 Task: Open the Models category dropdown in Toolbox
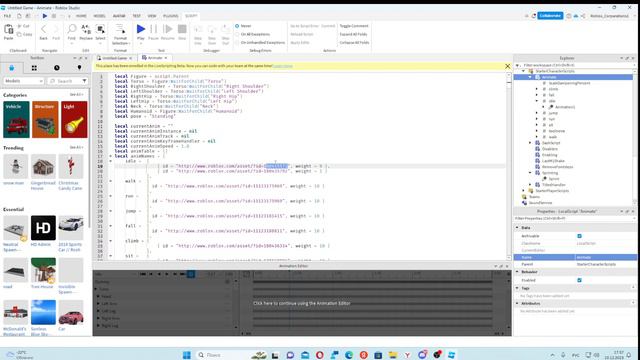[23, 81]
